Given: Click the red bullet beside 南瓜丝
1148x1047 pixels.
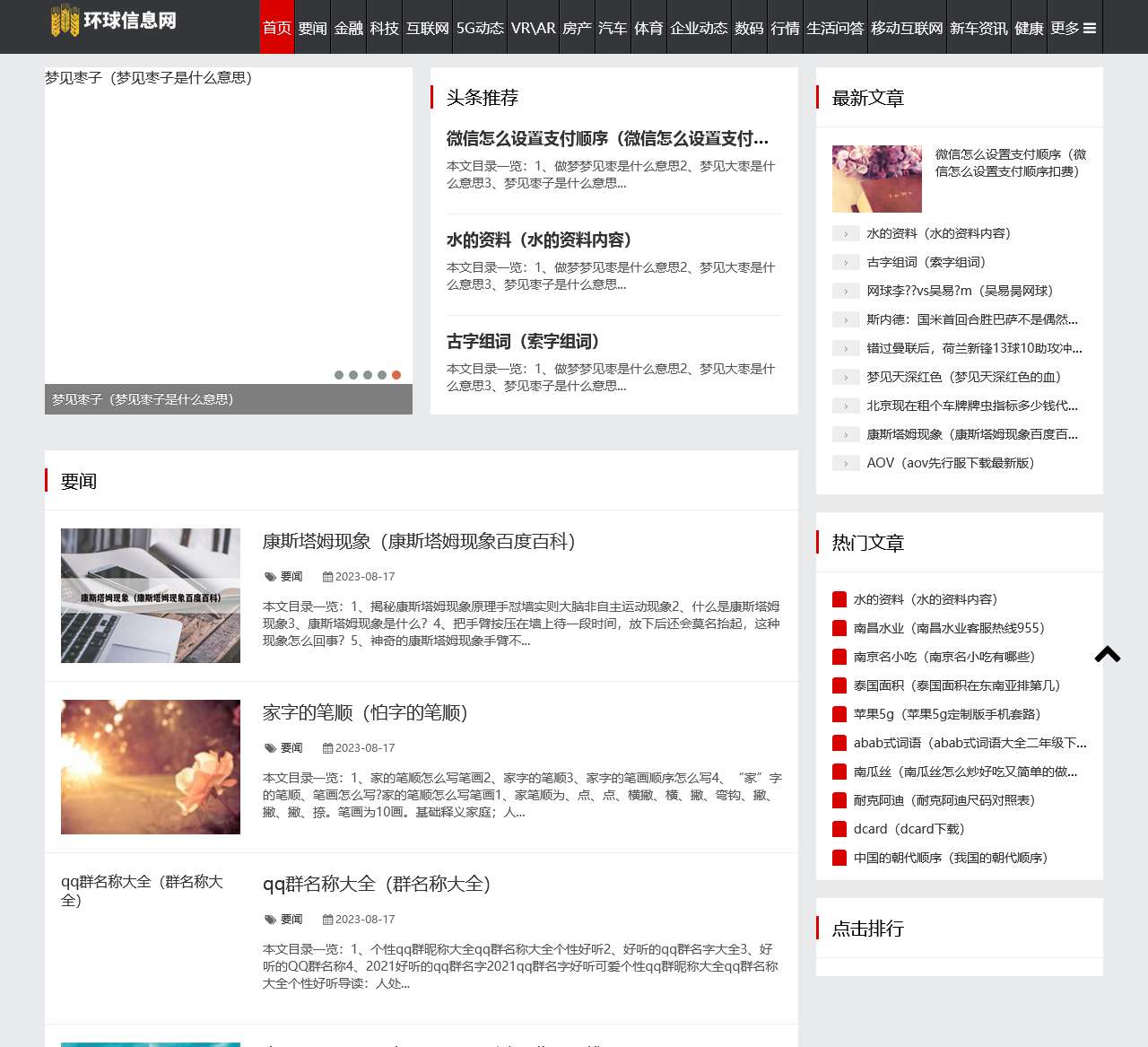Looking at the screenshot, I should tap(839, 772).
